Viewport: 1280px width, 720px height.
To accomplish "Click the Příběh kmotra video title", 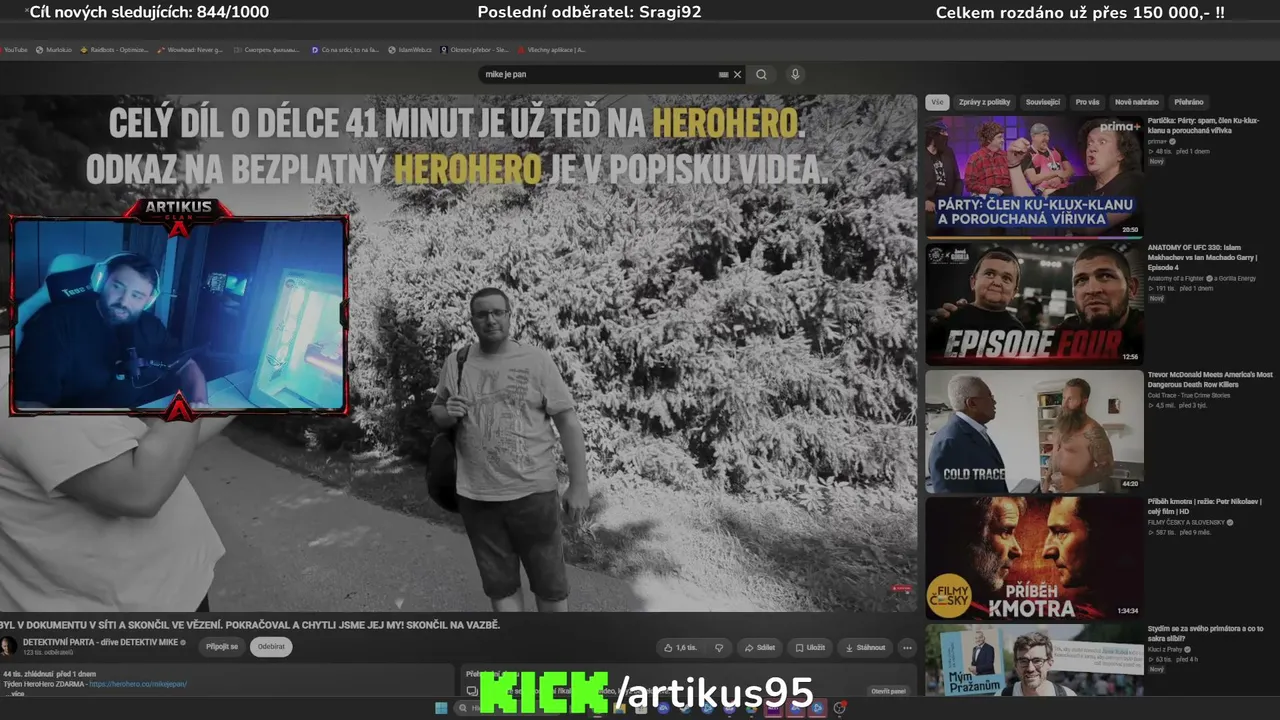I will tap(1205, 507).
